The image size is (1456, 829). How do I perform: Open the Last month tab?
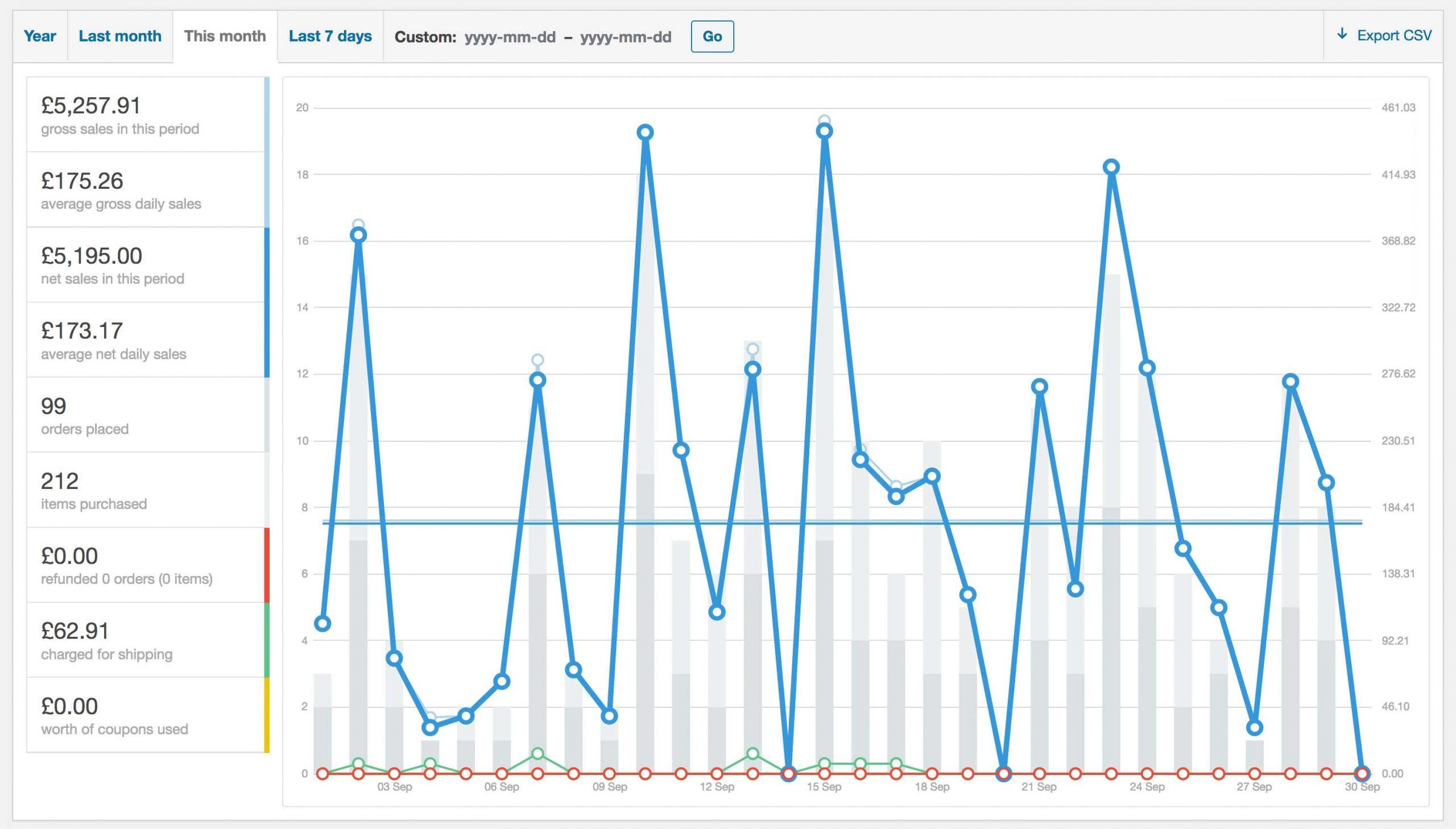[x=120, y=36]
